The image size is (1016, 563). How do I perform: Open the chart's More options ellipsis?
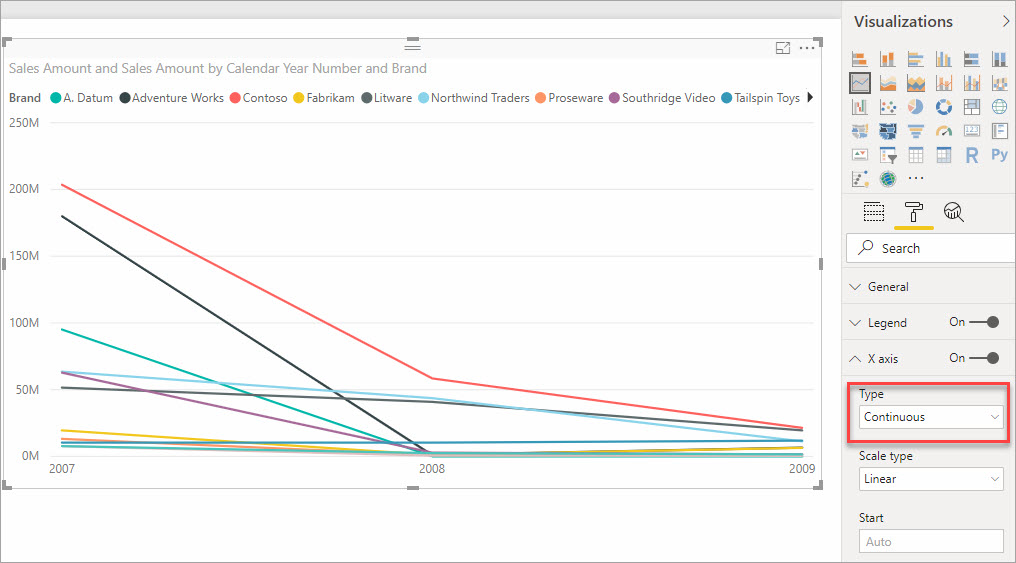tap(807, 48)
